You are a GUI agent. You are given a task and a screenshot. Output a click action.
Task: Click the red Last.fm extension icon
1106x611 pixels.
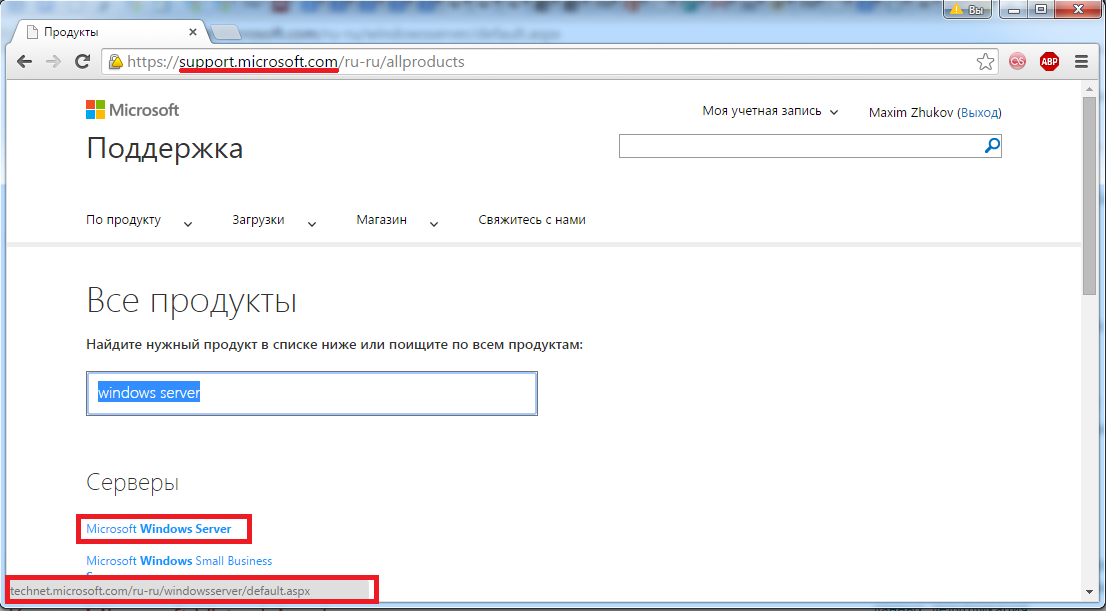click(x=1018, y=62)
